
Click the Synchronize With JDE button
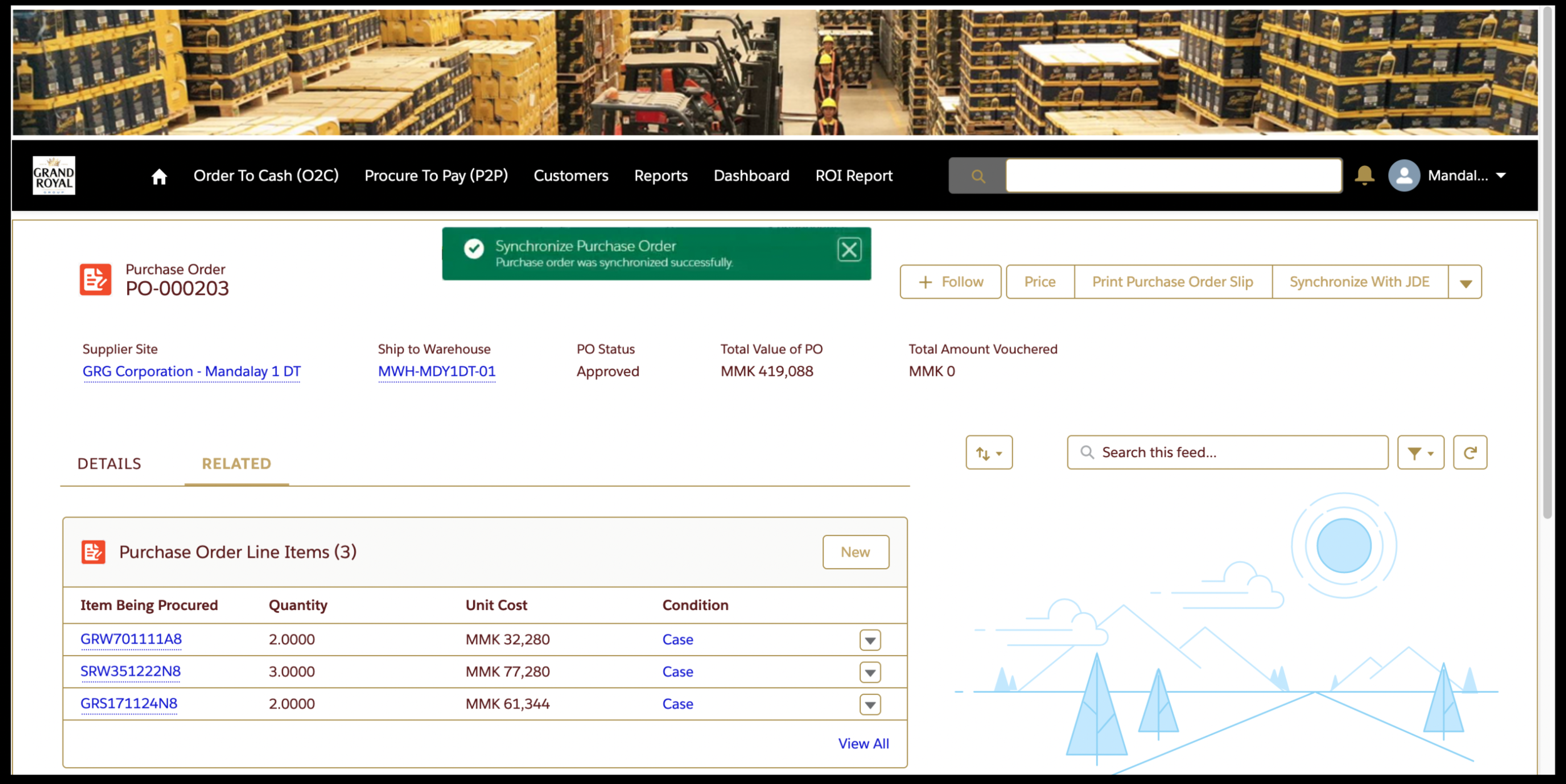tap(1359, 282)
